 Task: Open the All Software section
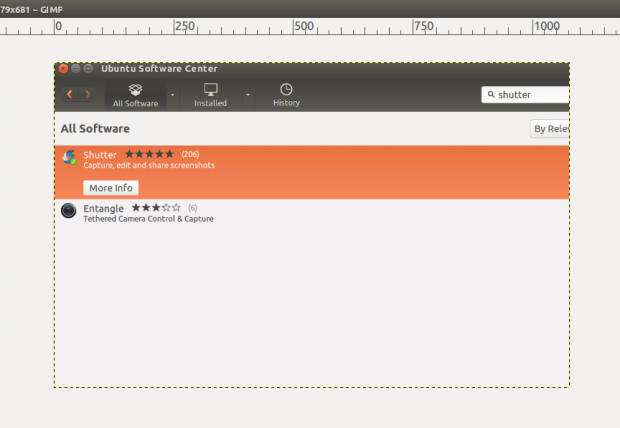tap(135, 95)
